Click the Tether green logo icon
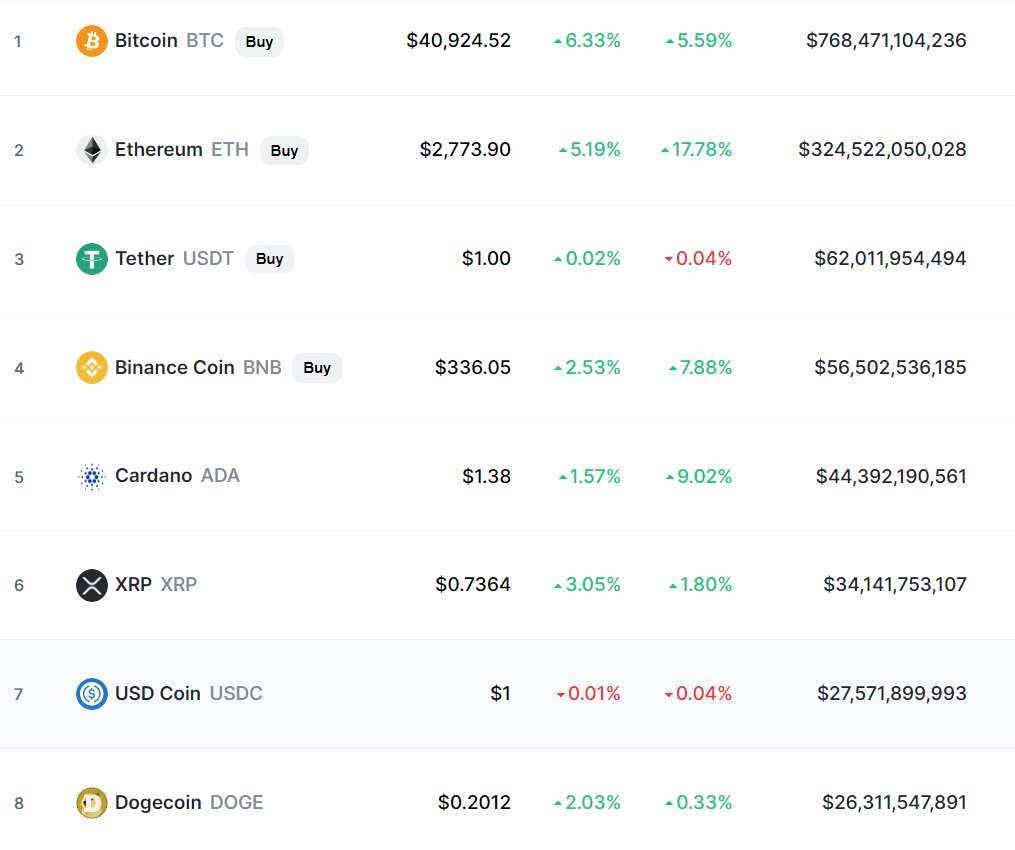The image size is (1015, 850). point(92,259)
